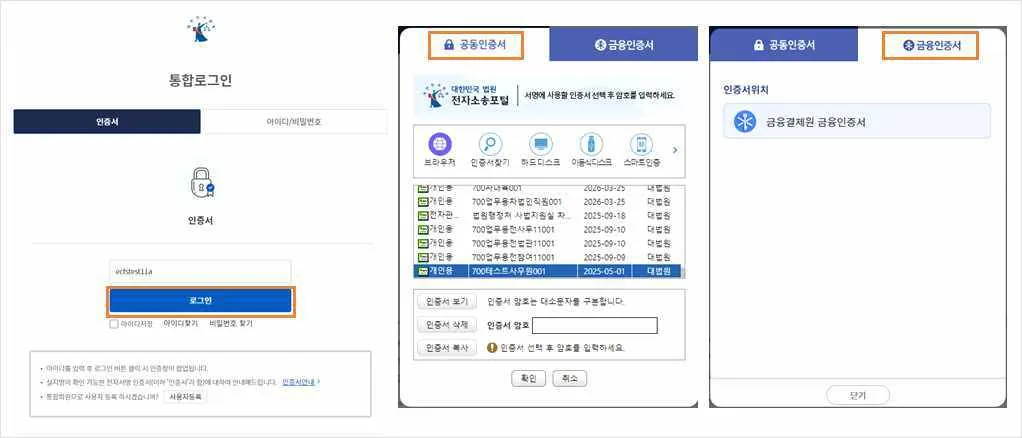Click the 금융결제원 snowflake icon
Image resolution: width=1022 pixels, height=438 pixels.
[745, 122]
